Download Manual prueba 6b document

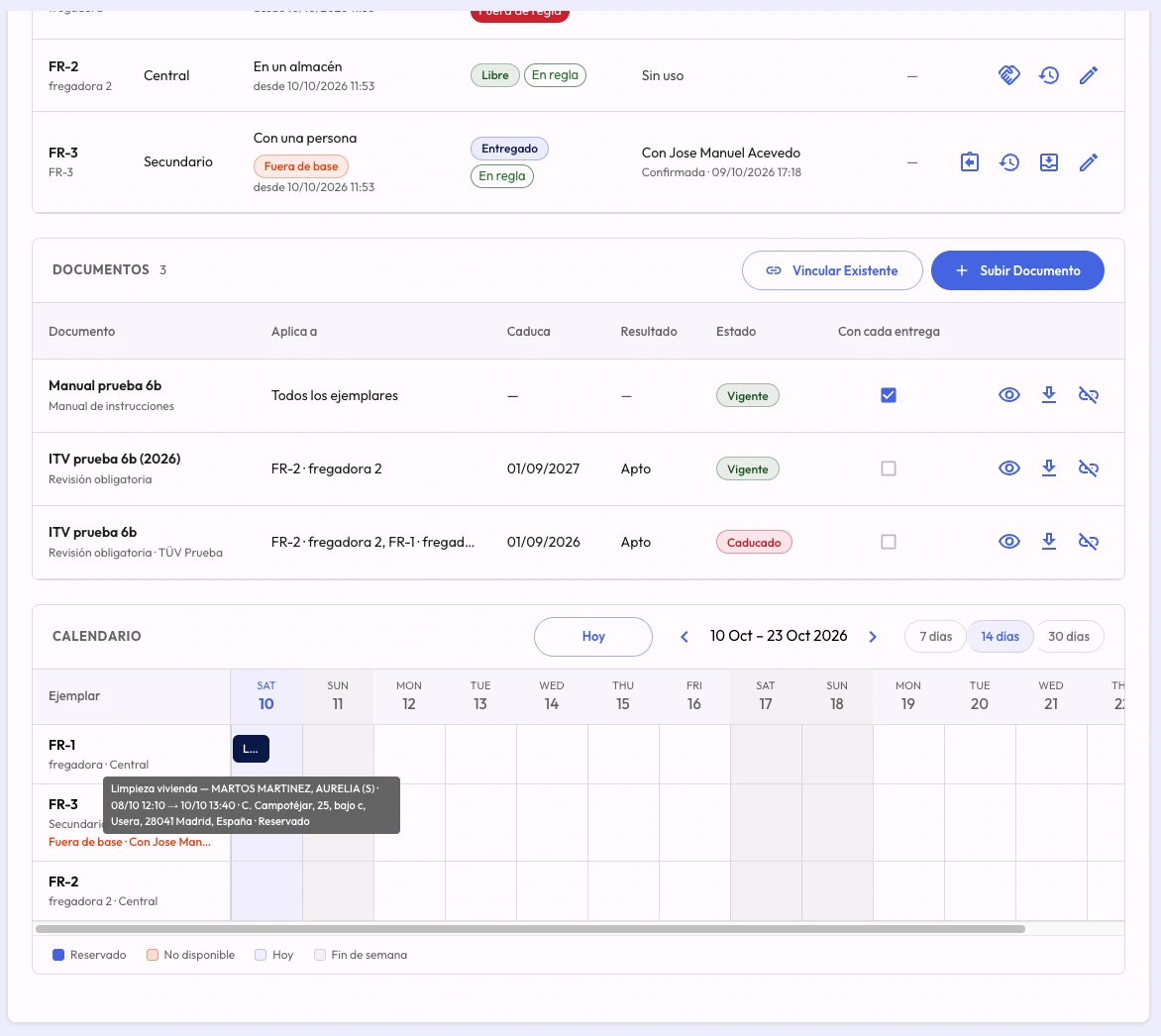1048,395
